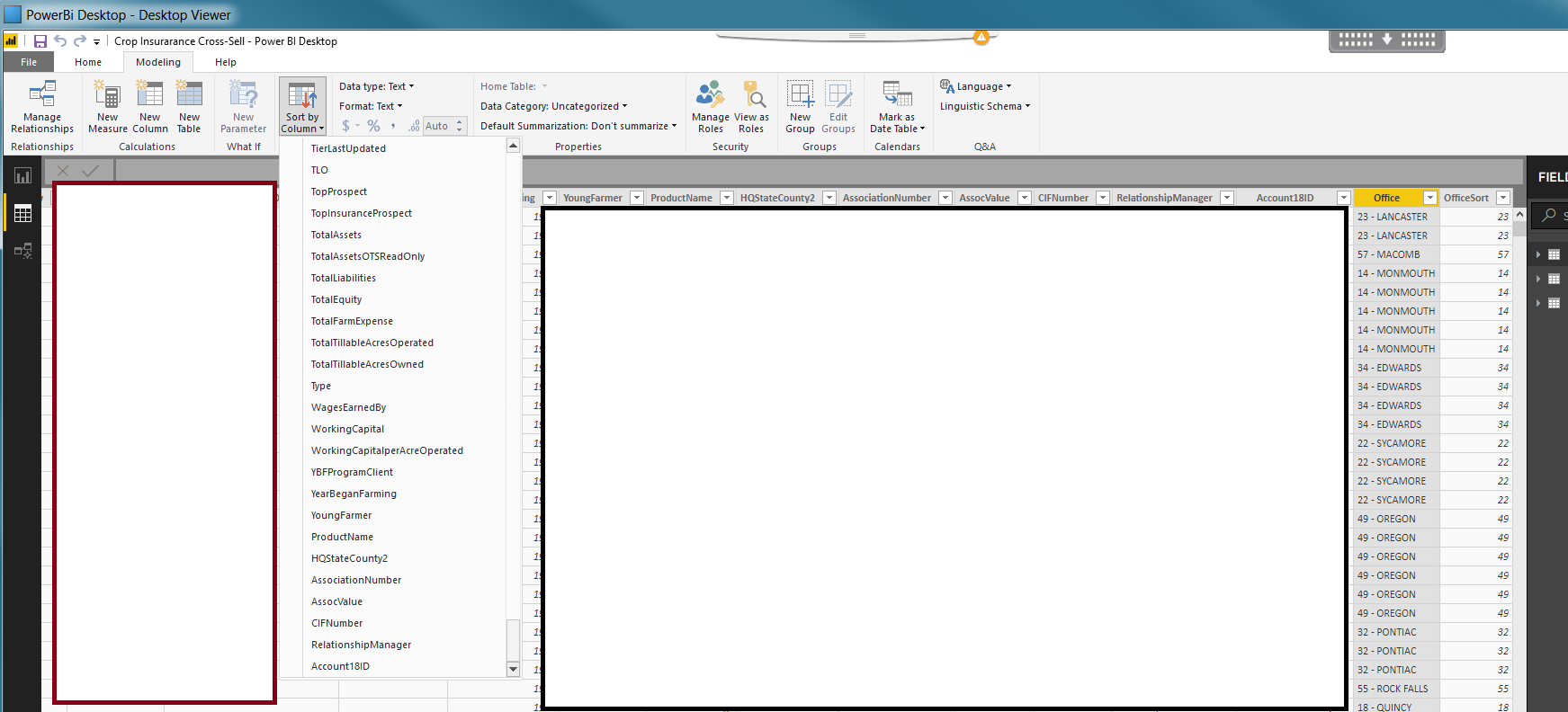1568x712 pixels.
Task: Select the Account18ID column header
Action: pos(1285,198)
